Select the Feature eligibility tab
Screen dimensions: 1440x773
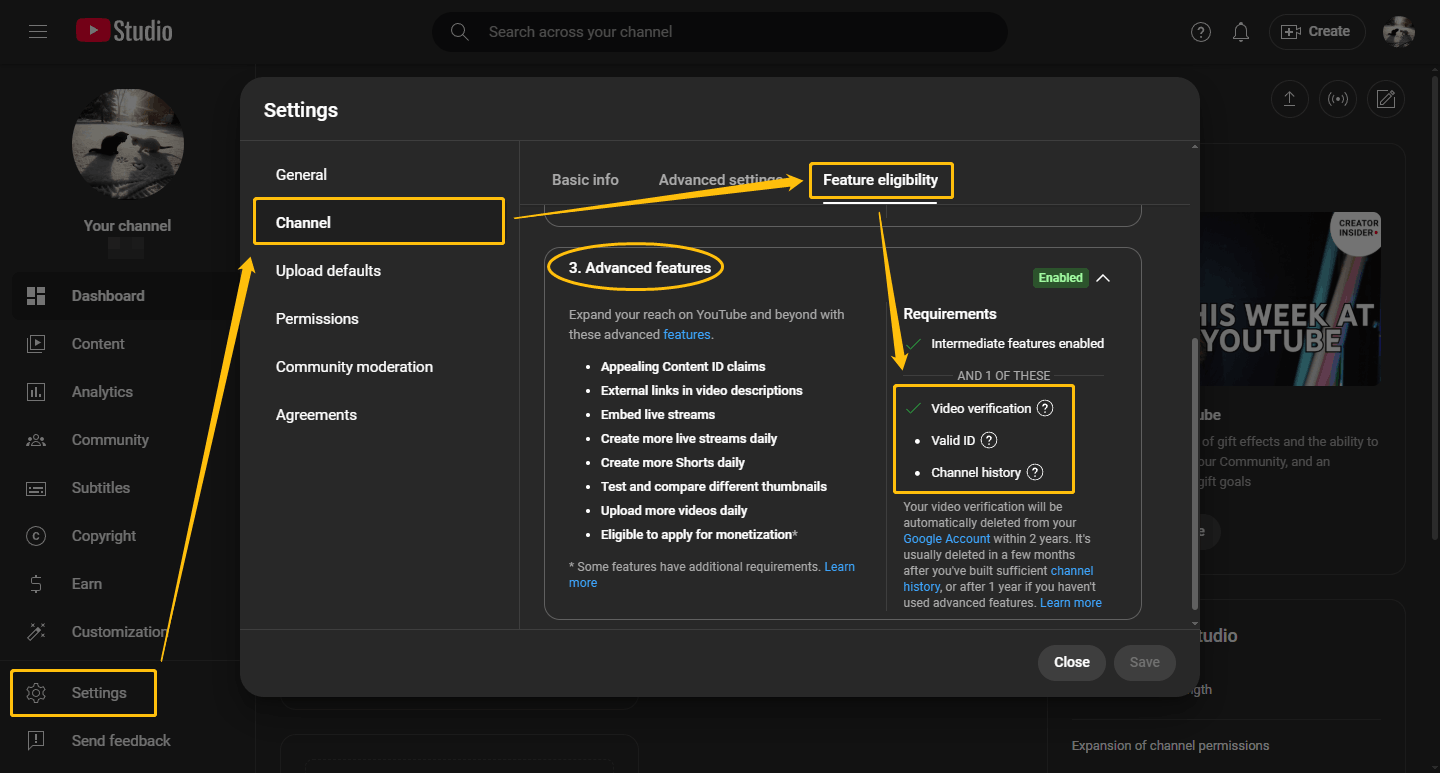[880, 180]
